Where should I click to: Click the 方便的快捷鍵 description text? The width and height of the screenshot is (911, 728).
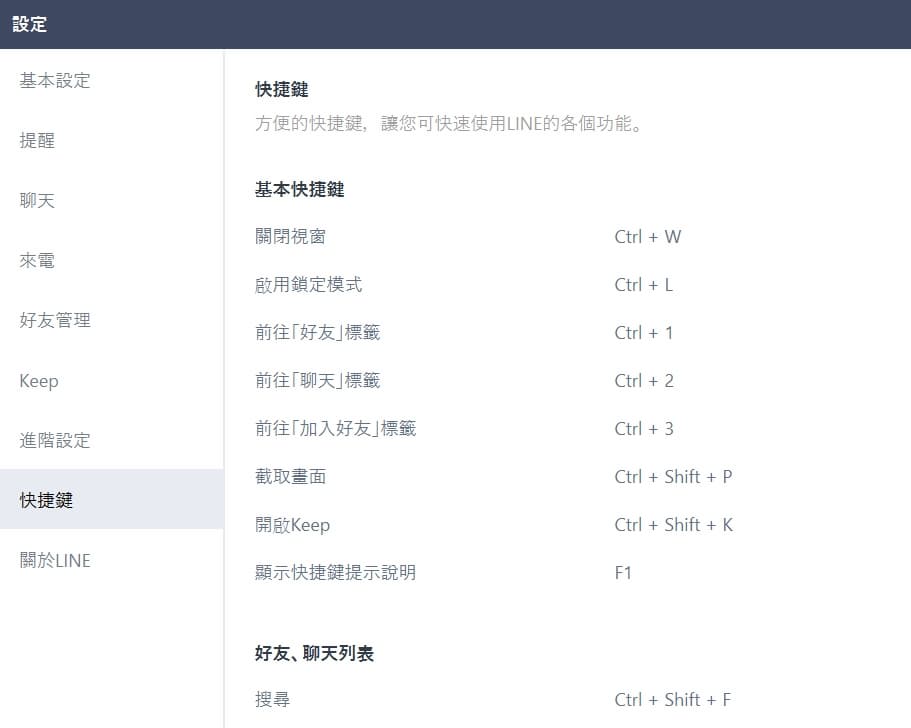[449, 123]
